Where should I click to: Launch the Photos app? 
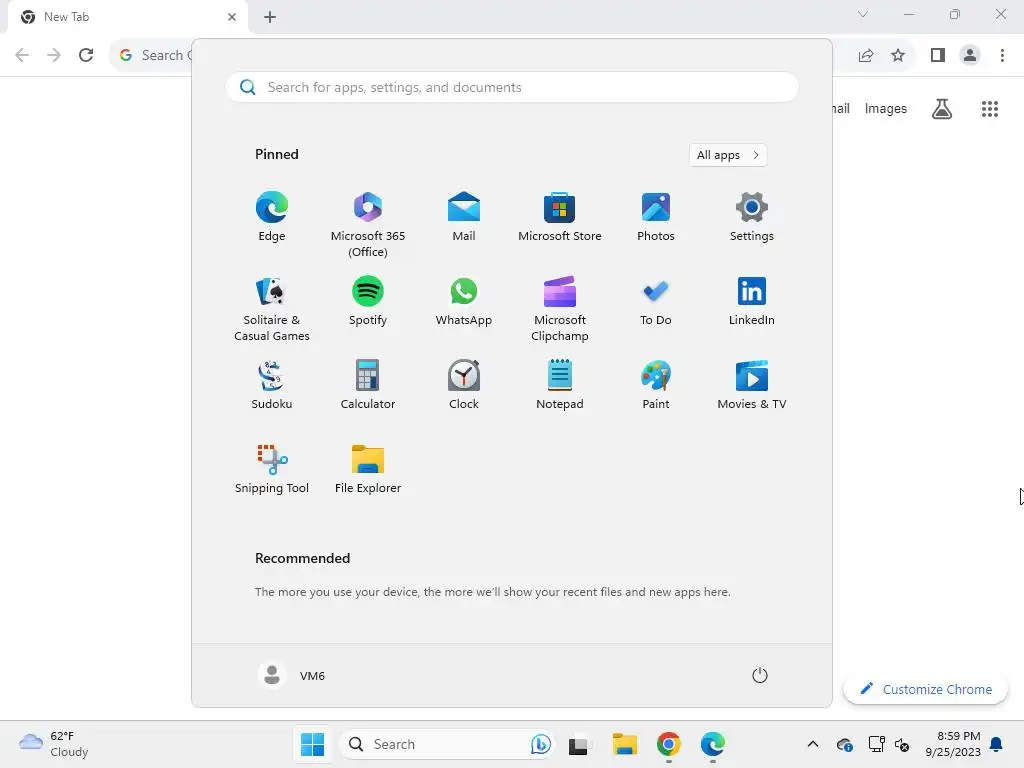(656, 217)
